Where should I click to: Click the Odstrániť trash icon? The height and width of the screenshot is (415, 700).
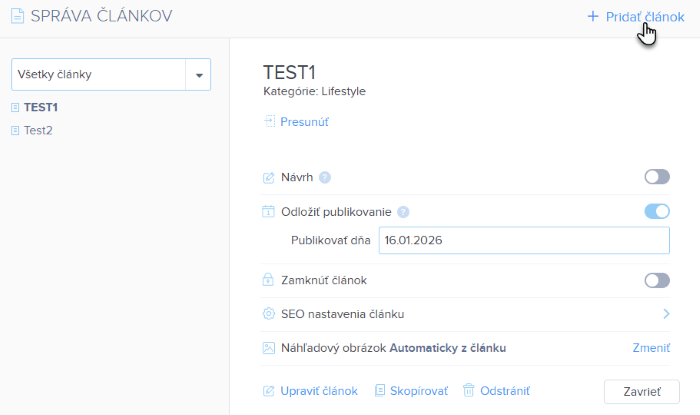[x=468, y=391]
